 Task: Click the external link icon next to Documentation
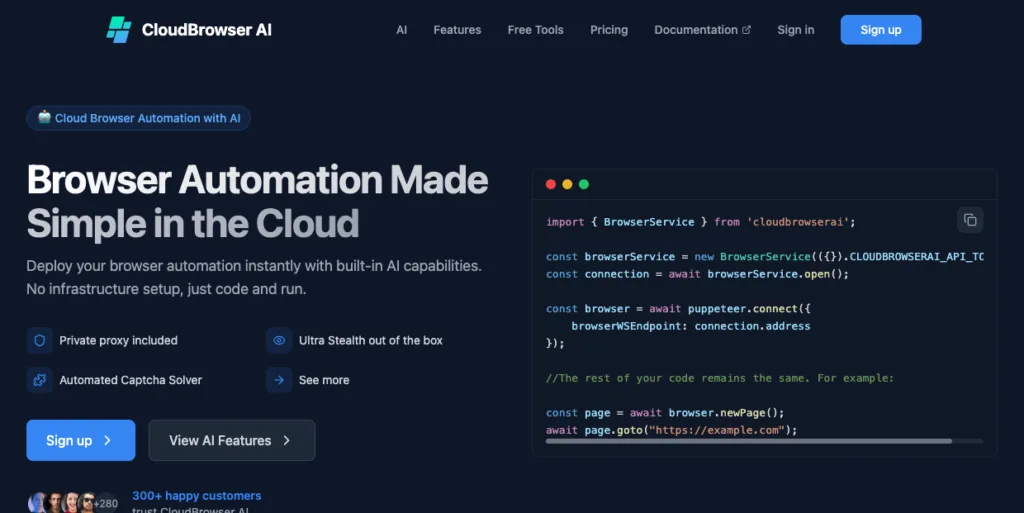[x=746, y=30]
